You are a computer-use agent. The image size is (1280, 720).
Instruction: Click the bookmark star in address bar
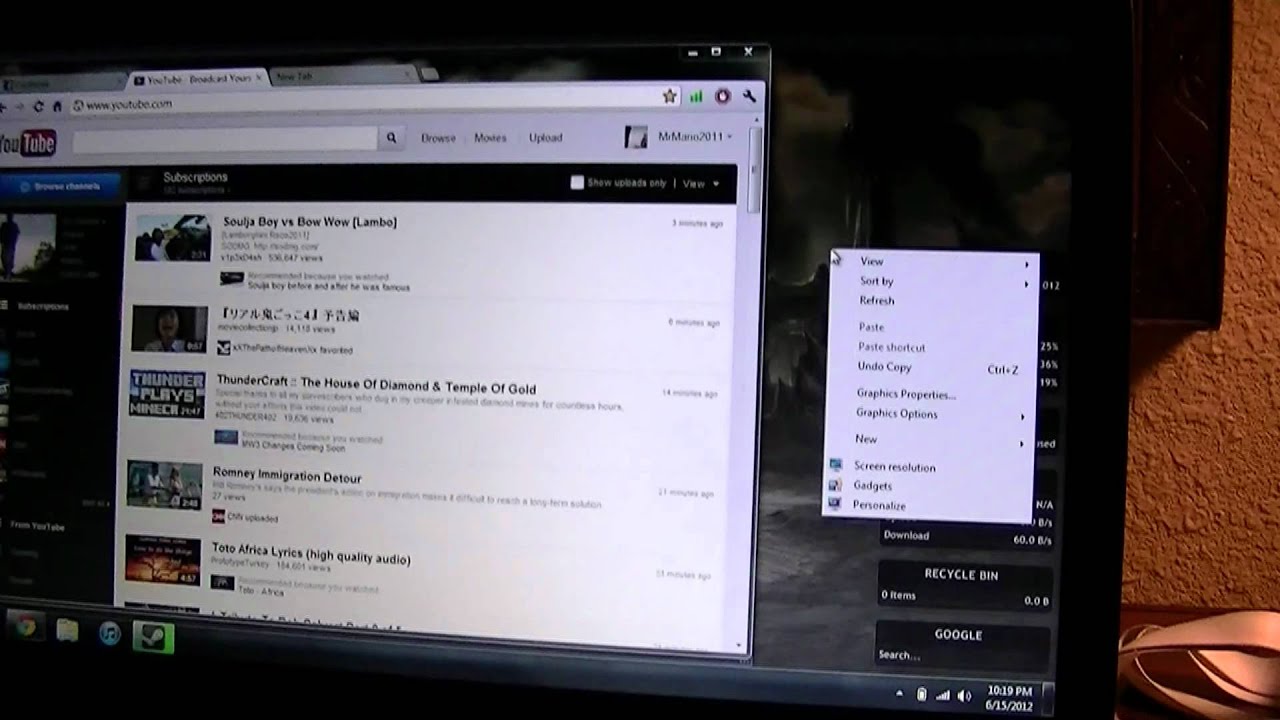[x=669, y=96]
